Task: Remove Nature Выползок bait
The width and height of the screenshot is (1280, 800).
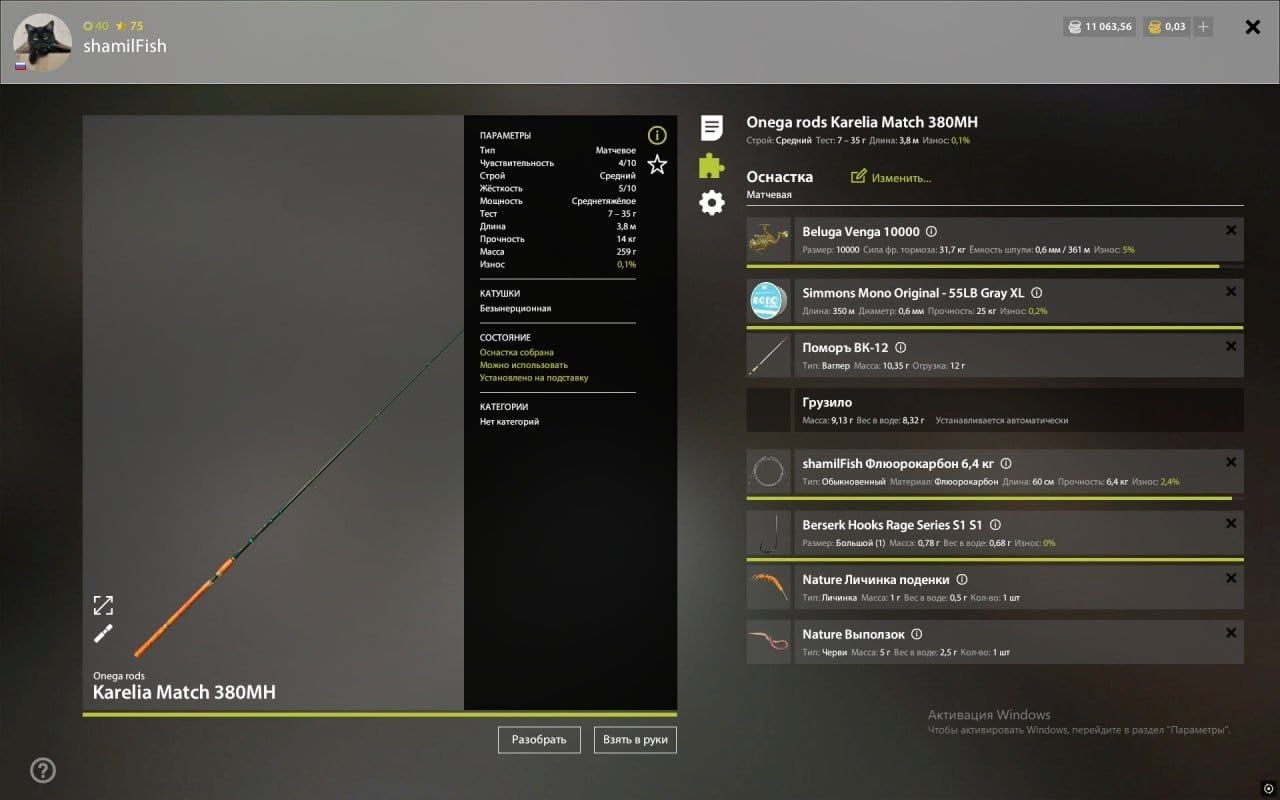Action: pos(1231,633)
